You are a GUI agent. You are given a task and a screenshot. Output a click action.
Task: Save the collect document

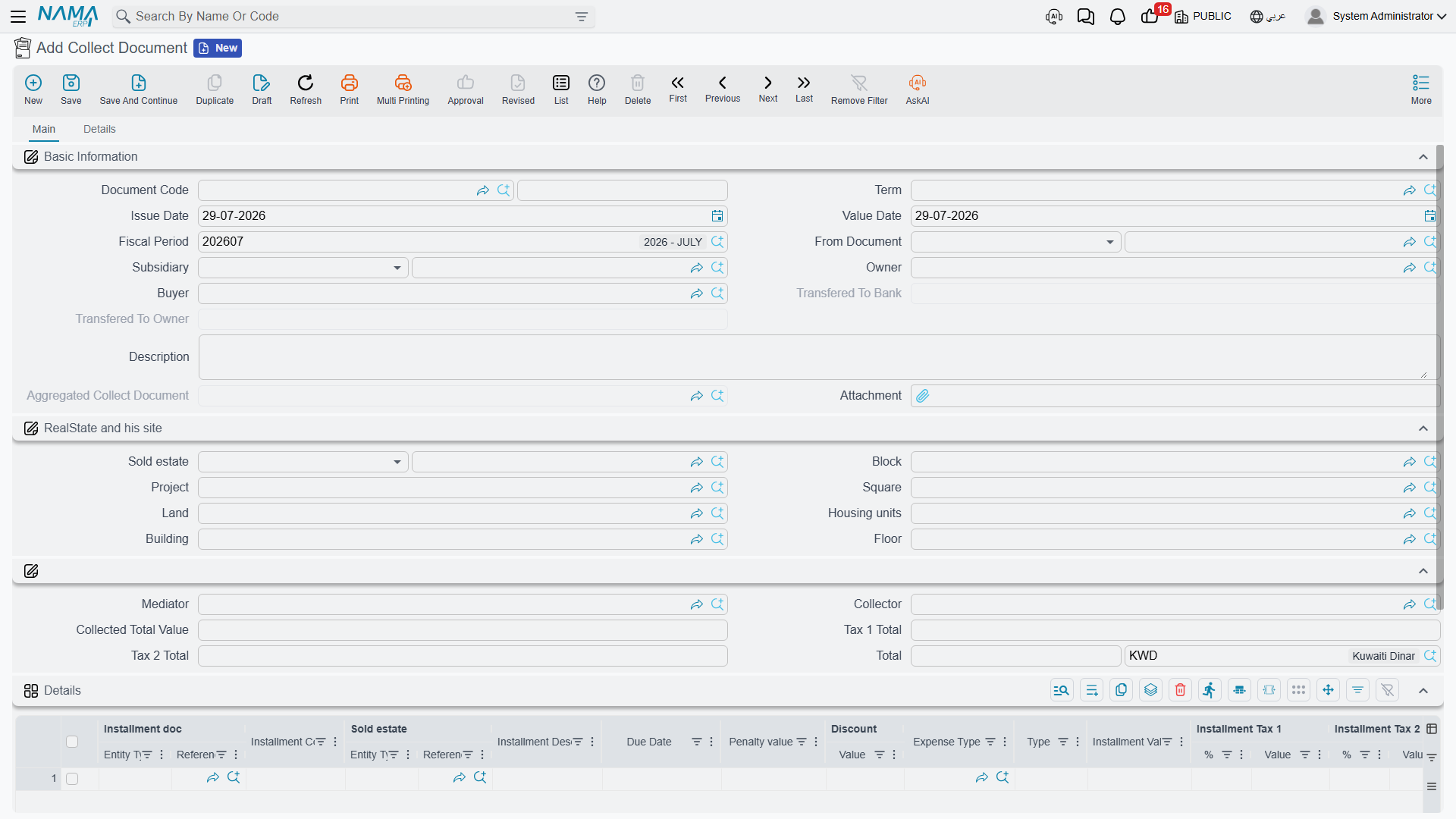coord(71,89)
